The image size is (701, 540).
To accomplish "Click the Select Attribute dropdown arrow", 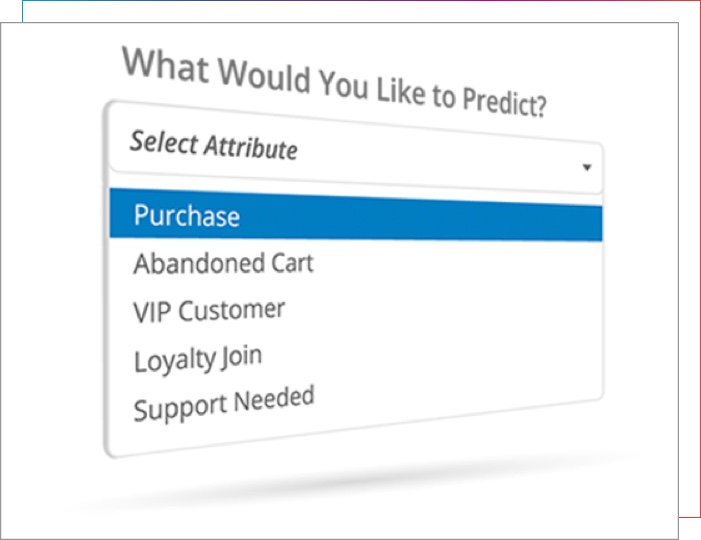I will tap(588, 167).
